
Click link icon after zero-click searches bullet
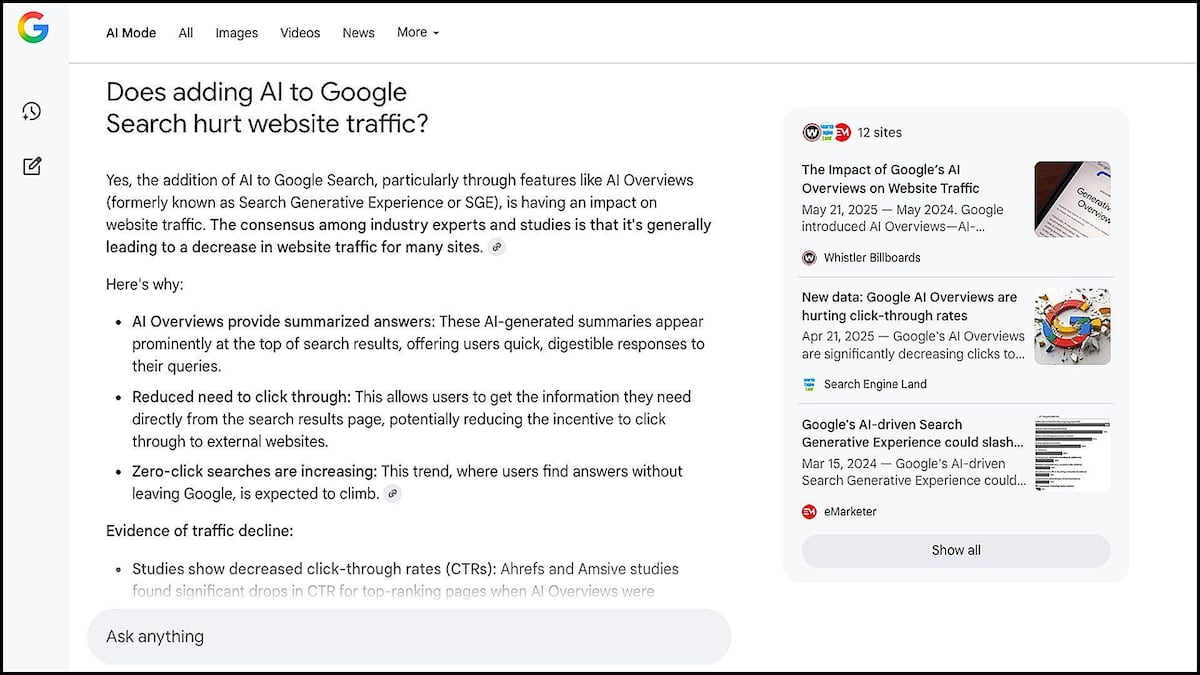393,494
